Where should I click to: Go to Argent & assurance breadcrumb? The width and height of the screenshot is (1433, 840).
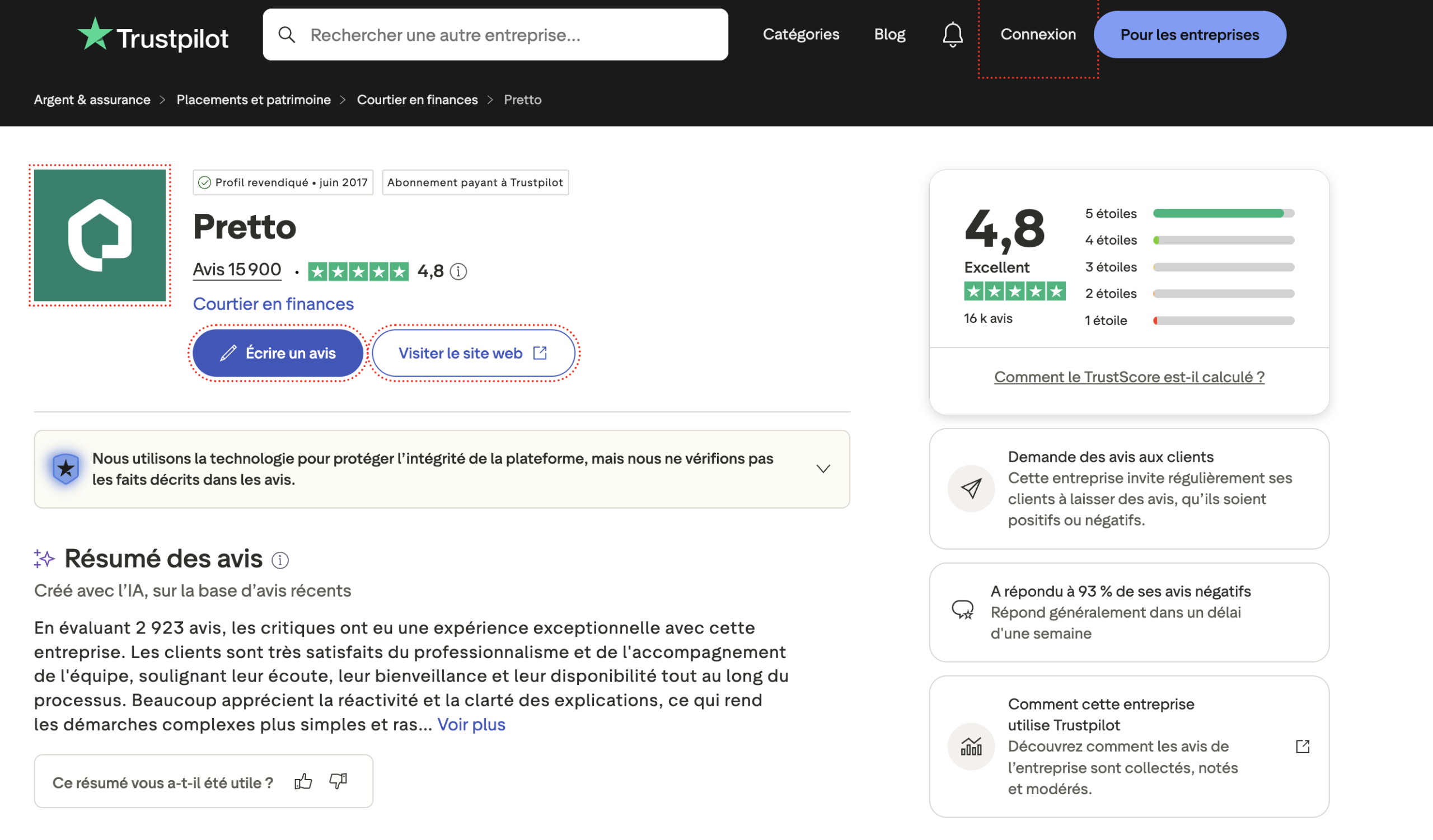pos(92,100)
